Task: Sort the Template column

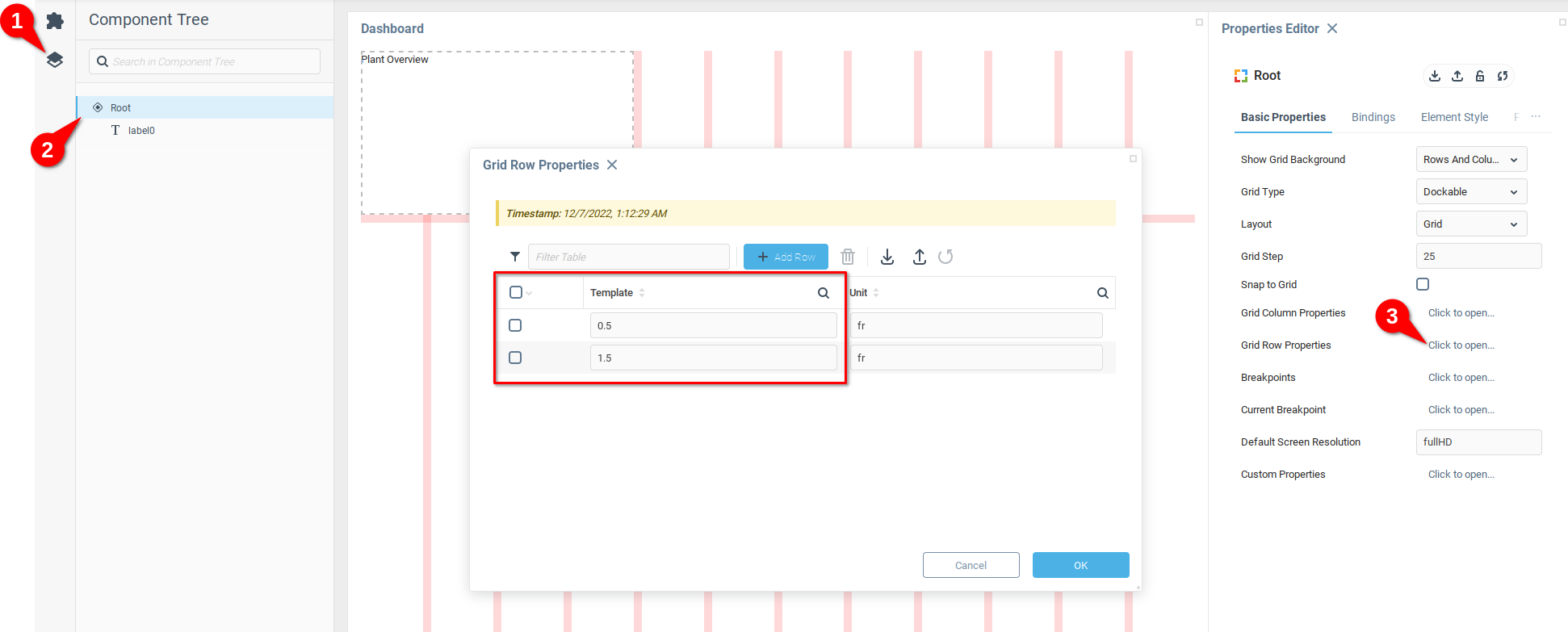Action: point(642,293)
